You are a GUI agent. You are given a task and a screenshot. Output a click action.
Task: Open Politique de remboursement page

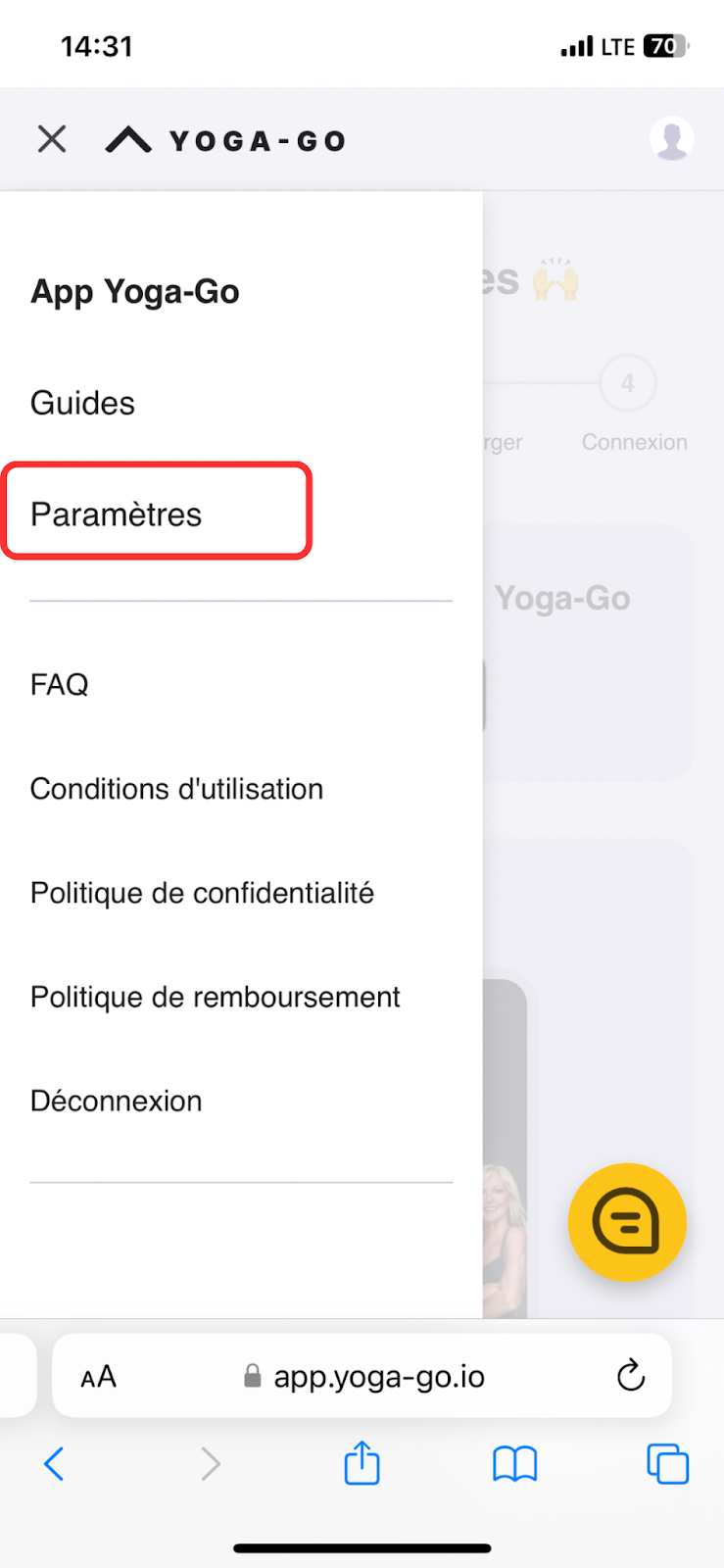(216, 997)
